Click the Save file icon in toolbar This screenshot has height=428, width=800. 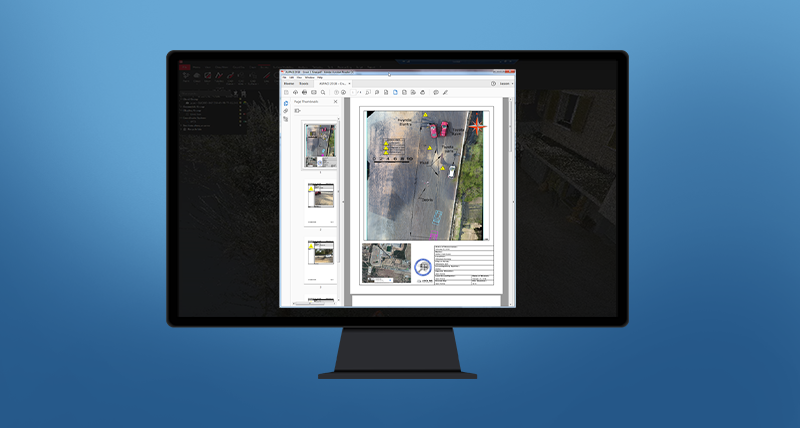(x=286, y=92)
